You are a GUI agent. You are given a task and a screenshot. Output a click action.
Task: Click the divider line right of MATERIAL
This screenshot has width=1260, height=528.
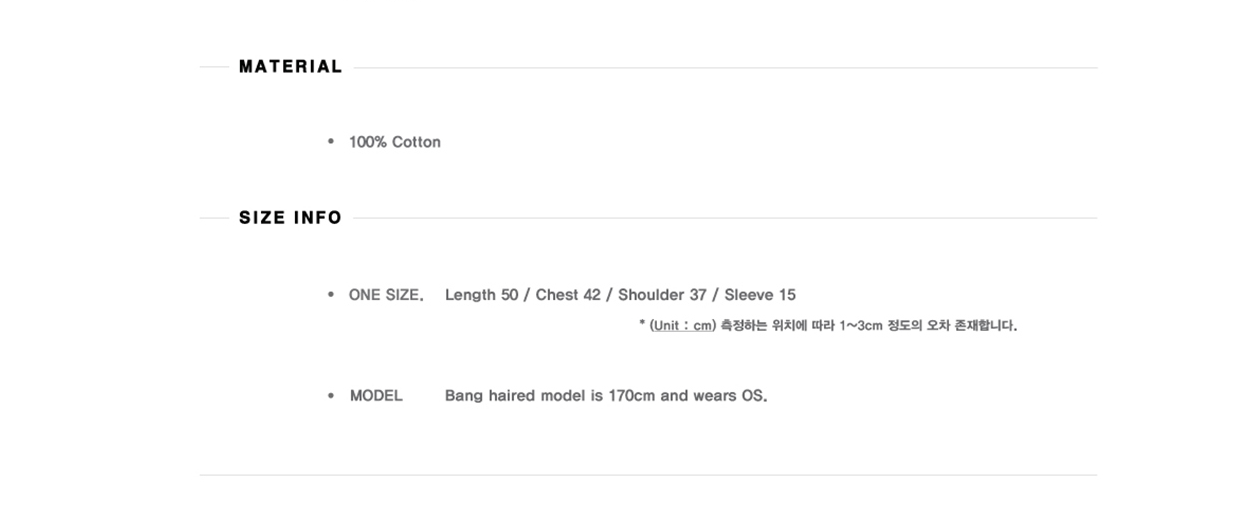point(725,68)
